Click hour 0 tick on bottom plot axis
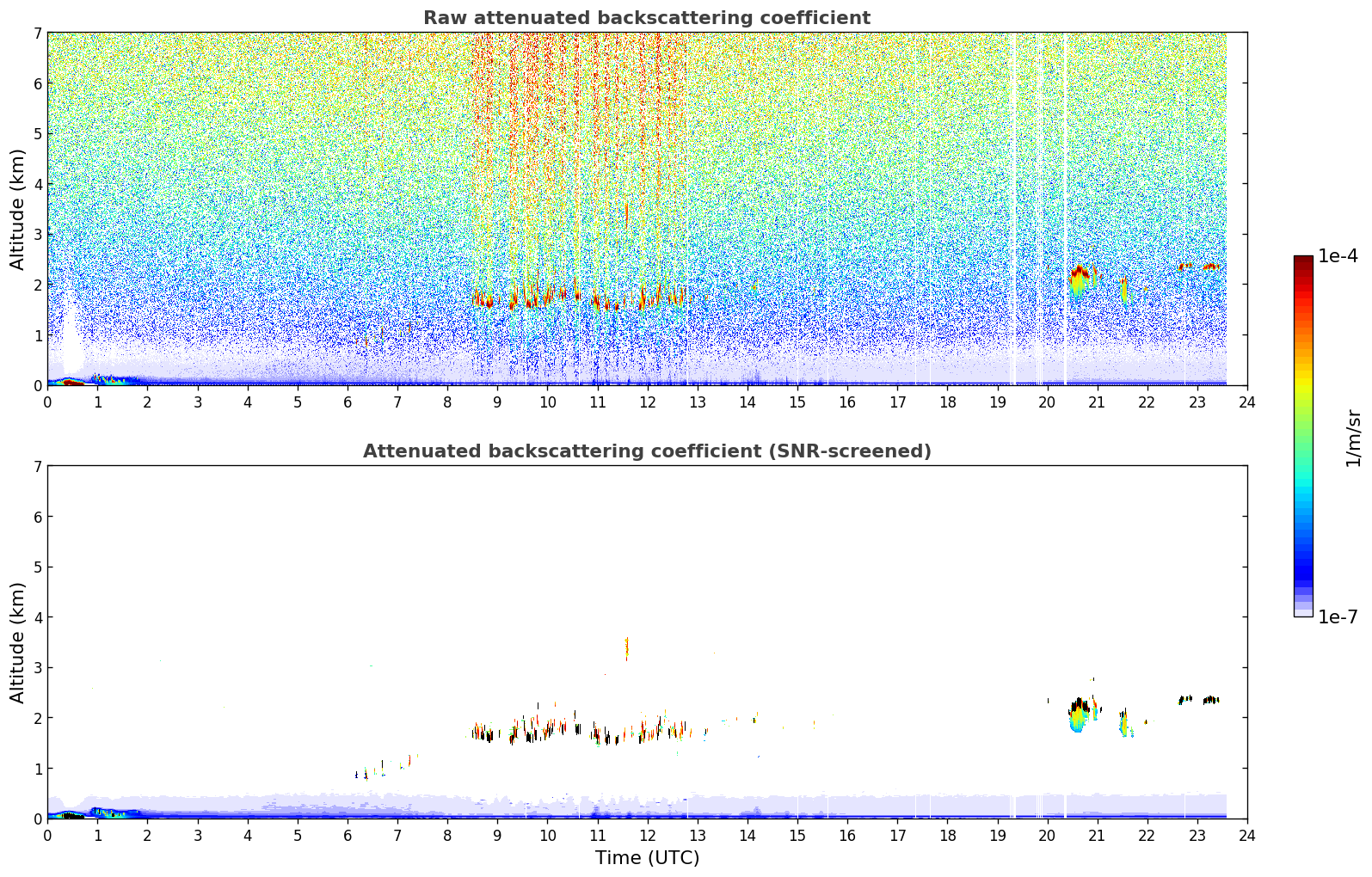The width and height of the screenshot is (1372, 877). tap(47, 835)
